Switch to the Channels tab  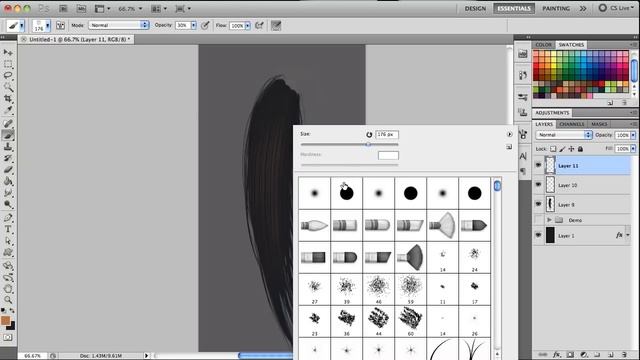[x=571, y=124]
